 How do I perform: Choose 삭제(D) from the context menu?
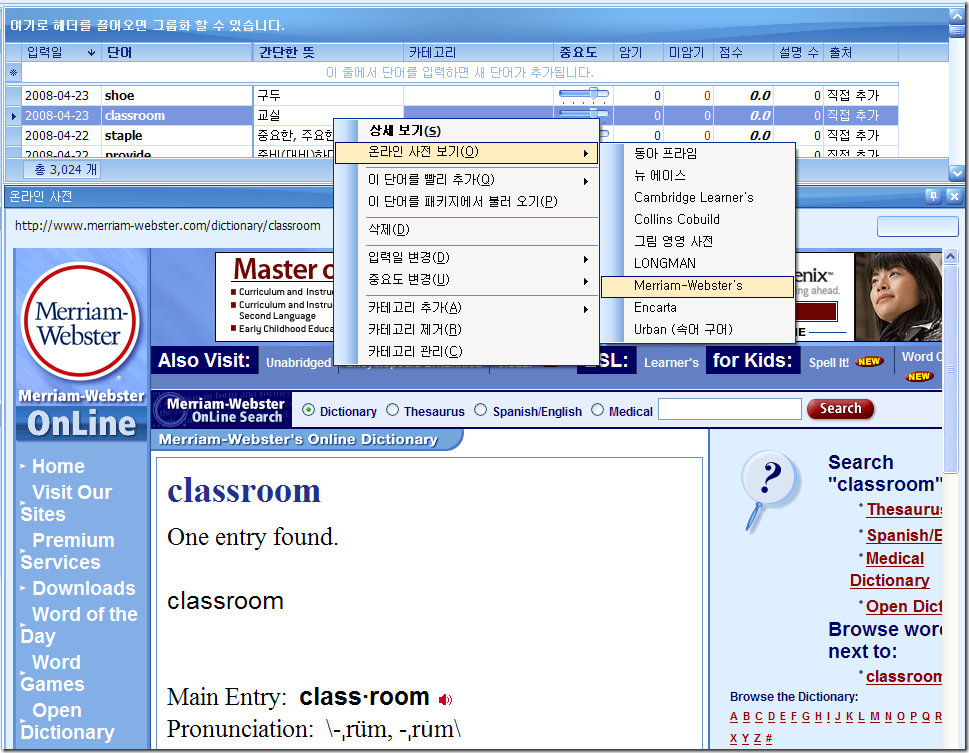click(x=467, y=229)
